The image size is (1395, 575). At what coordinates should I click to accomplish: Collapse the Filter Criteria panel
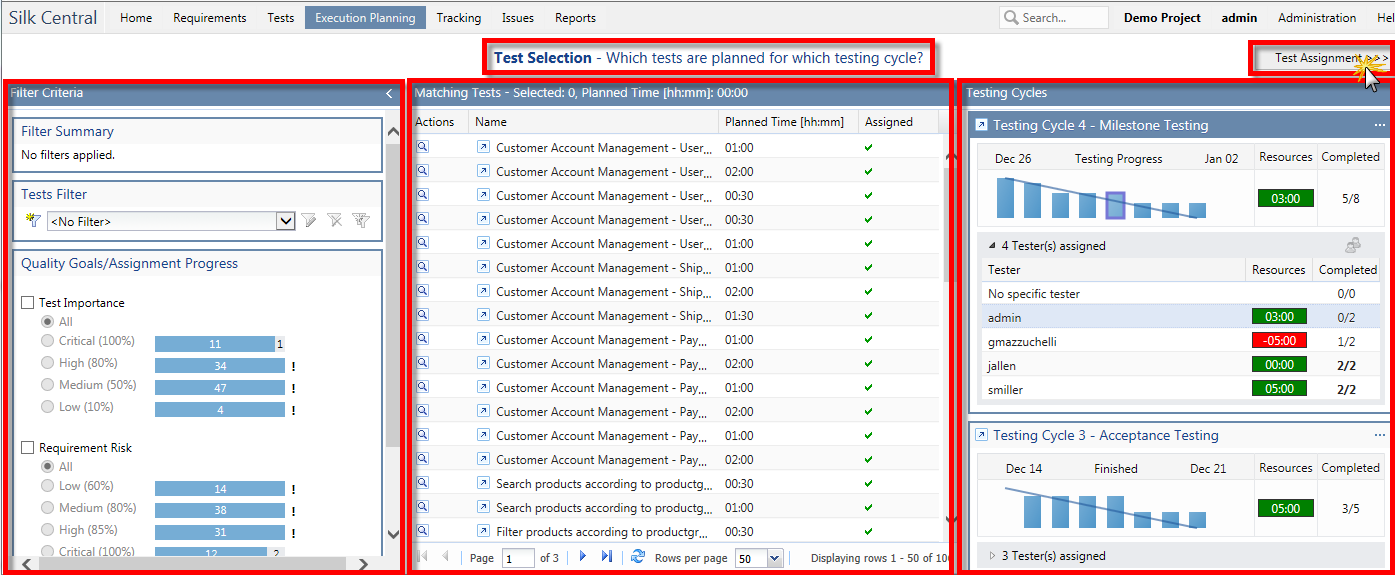(x=389, y=93)
